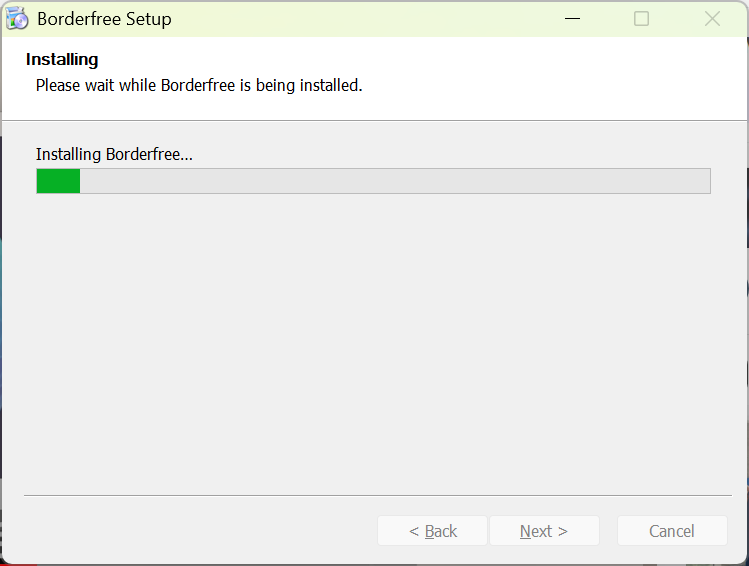The width and height of the screenshot is (749, 566).
Task: Click the empty gray portion of progress bar
Action: coord(400,181)
